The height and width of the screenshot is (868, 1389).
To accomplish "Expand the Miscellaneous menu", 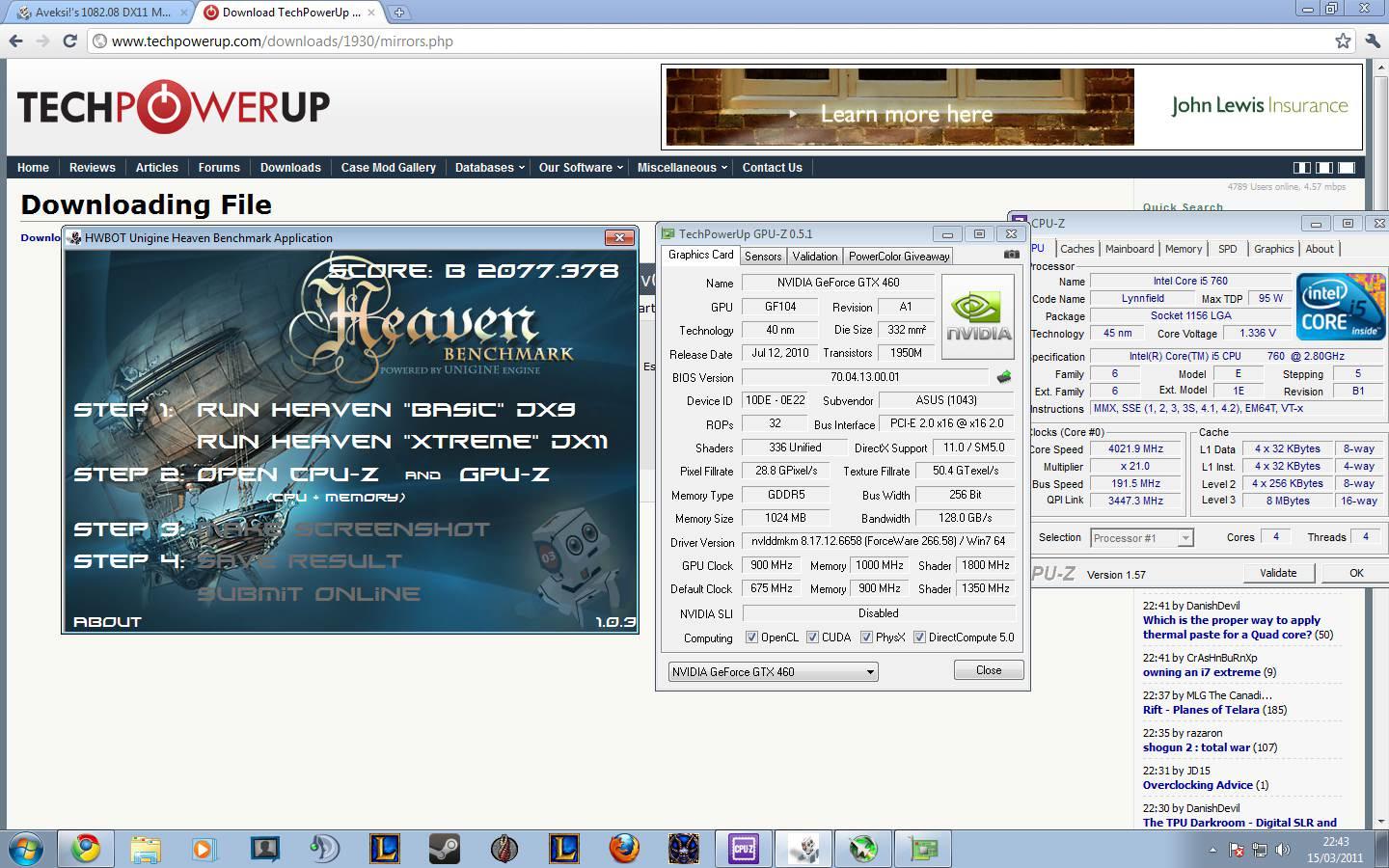I will point(682,168).
